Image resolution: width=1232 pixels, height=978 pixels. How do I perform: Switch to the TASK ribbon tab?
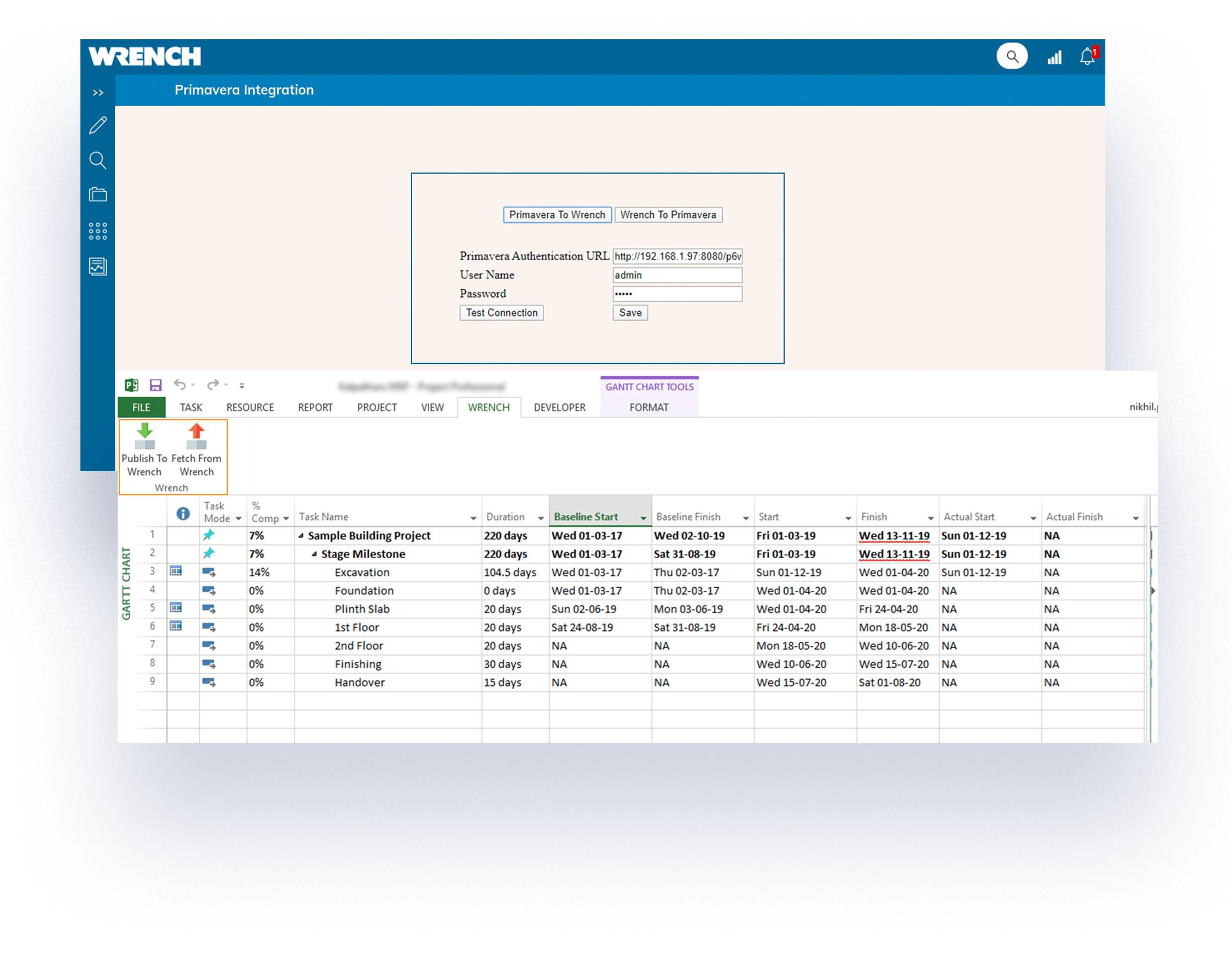pos(191,408)
